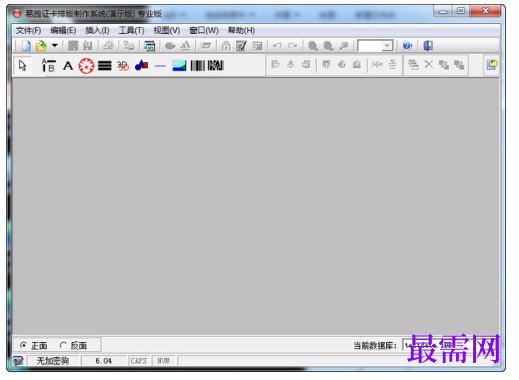Insert a picture with the landscape image icon
Screen dimensions: 519x380
pos(179,66)
